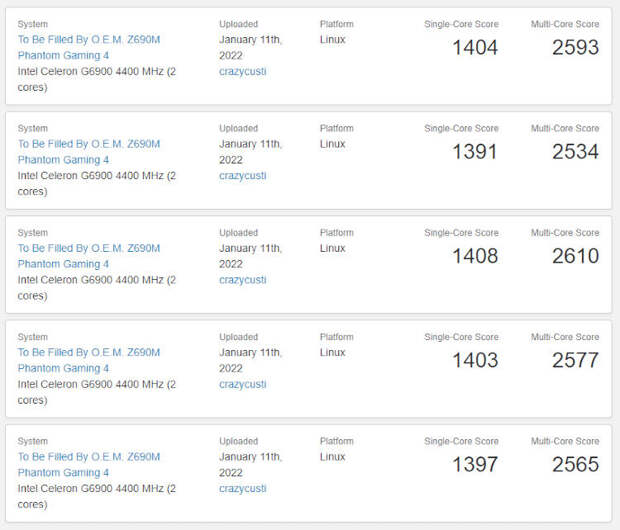The height and width of the screenshot is (530, 620).
Task: Click crazycusti uploader link in the 2565 result
Action: click(242, 488)
